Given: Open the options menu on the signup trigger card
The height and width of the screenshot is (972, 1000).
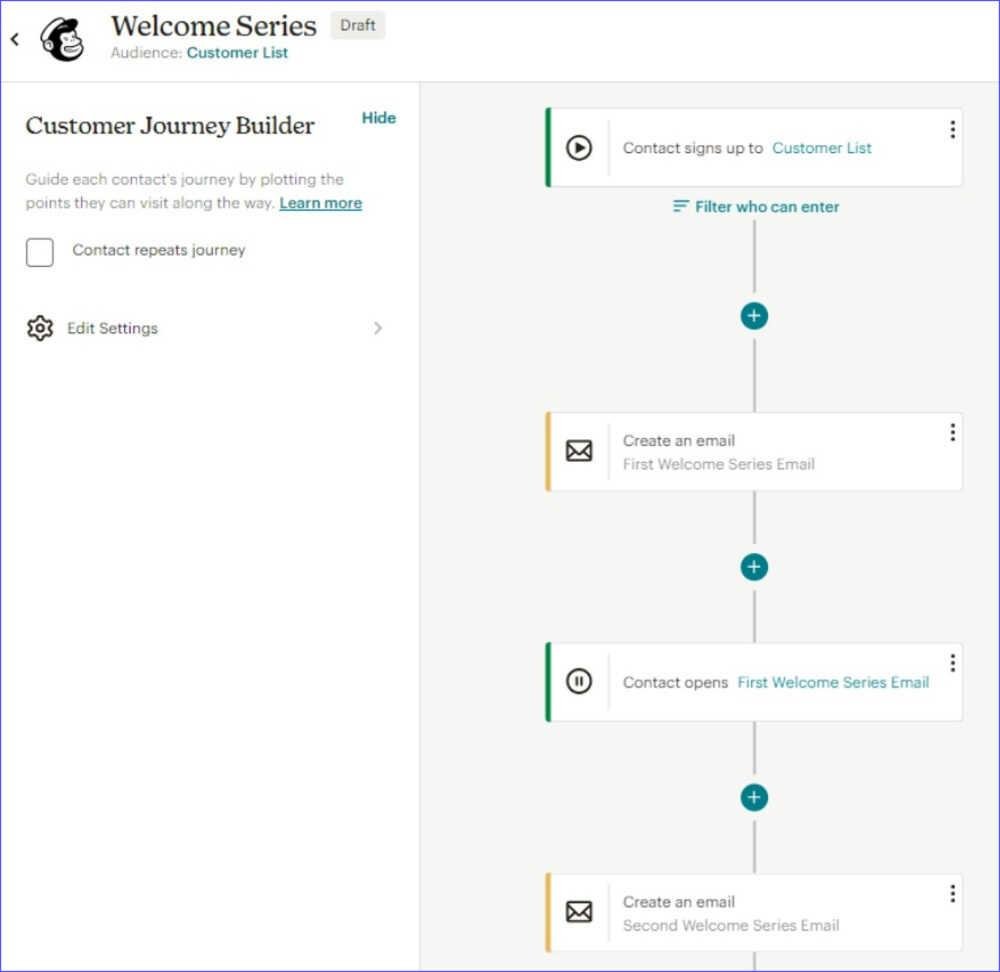Looking at the screenshot, I should click(952, 128).
